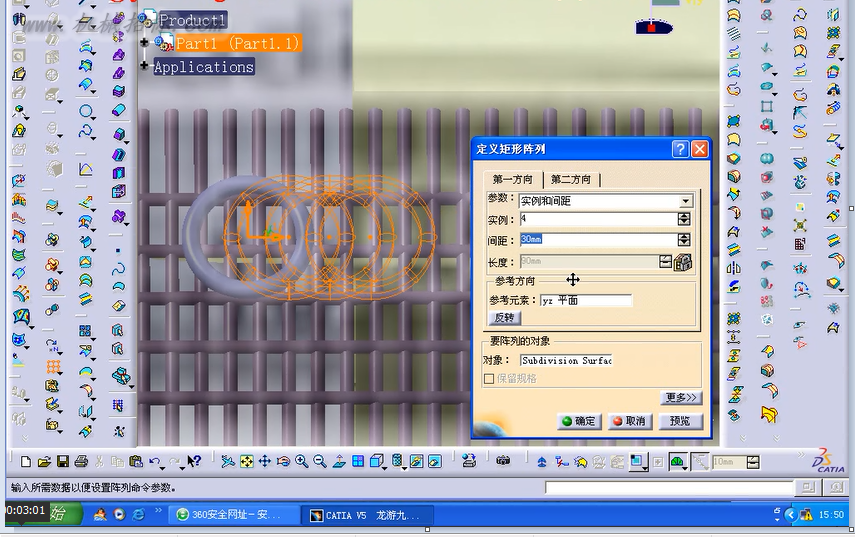Viewport: 855px width, 537px height.
Task: Click the 取消 cancel button
Action: pos(629,421)
